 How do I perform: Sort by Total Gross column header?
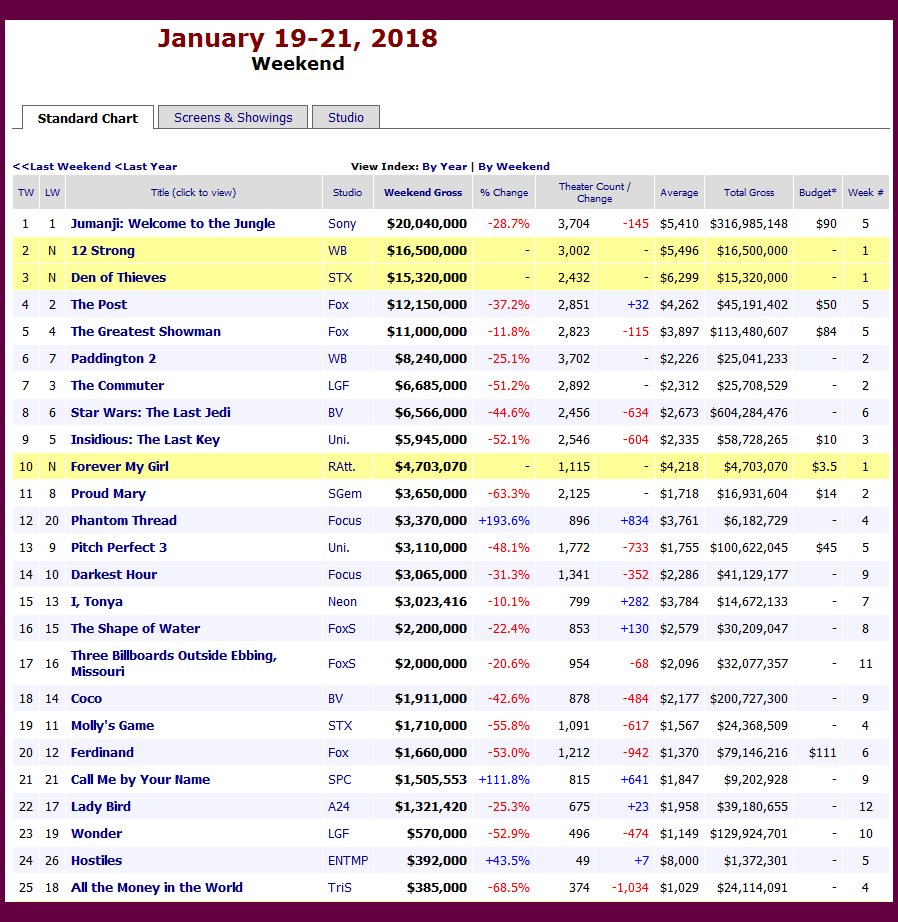(748, 192)
